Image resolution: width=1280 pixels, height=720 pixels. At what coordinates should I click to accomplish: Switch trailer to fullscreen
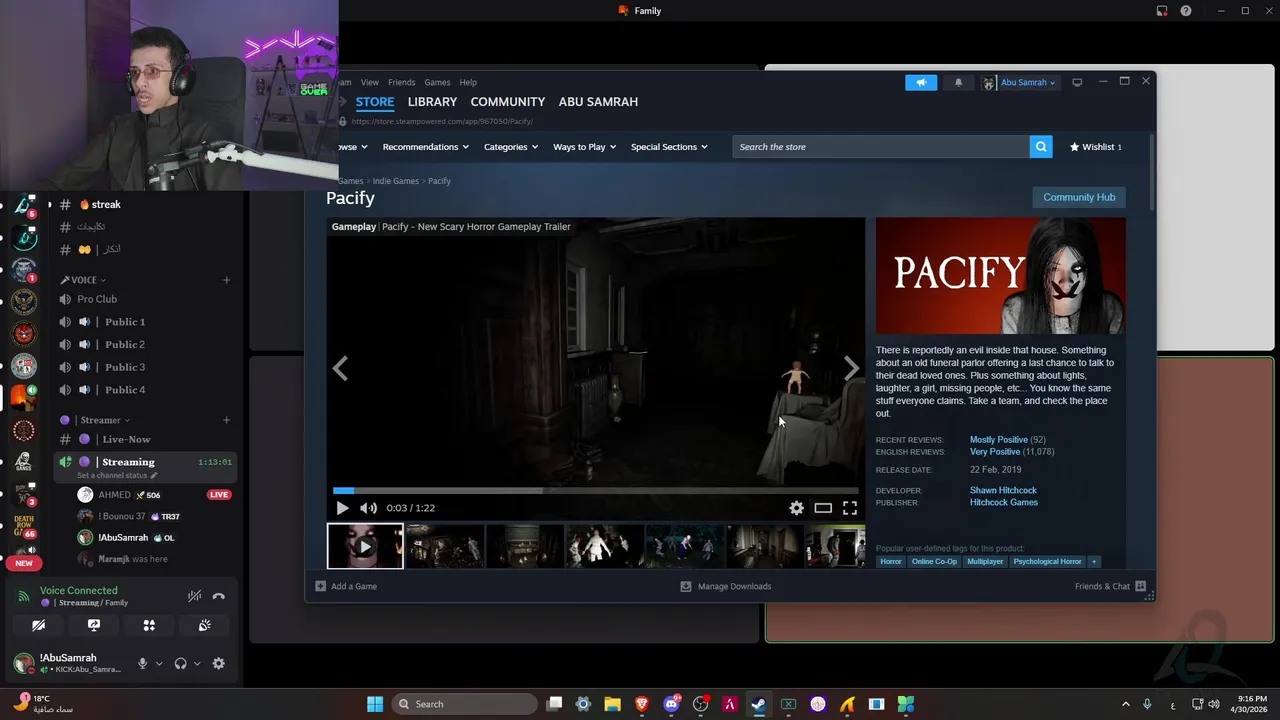point(849,508)
